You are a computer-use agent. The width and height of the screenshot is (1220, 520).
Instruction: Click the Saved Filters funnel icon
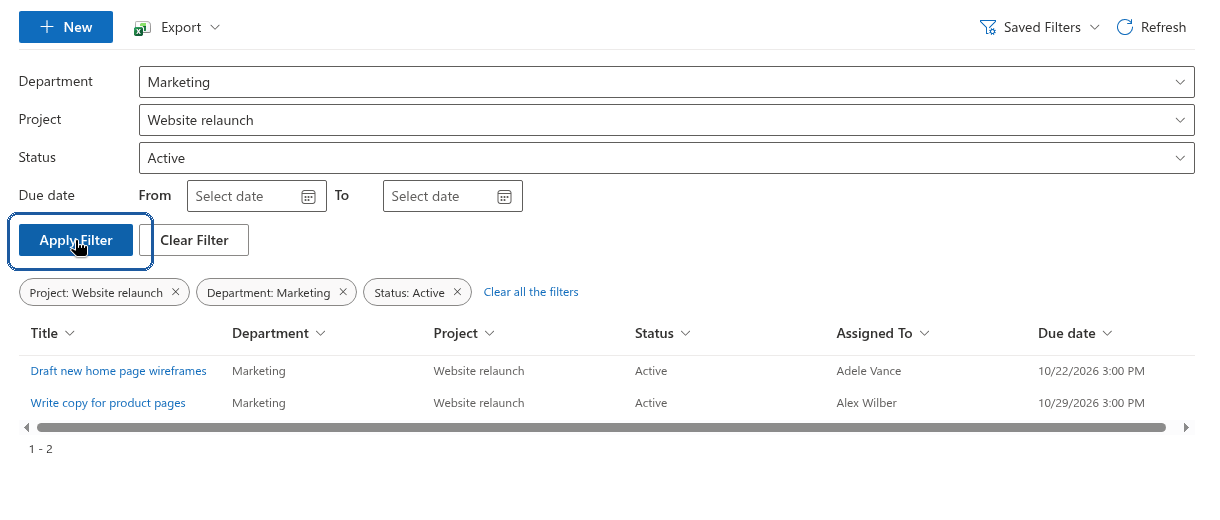pyautogui.click(x=988, y=27)
